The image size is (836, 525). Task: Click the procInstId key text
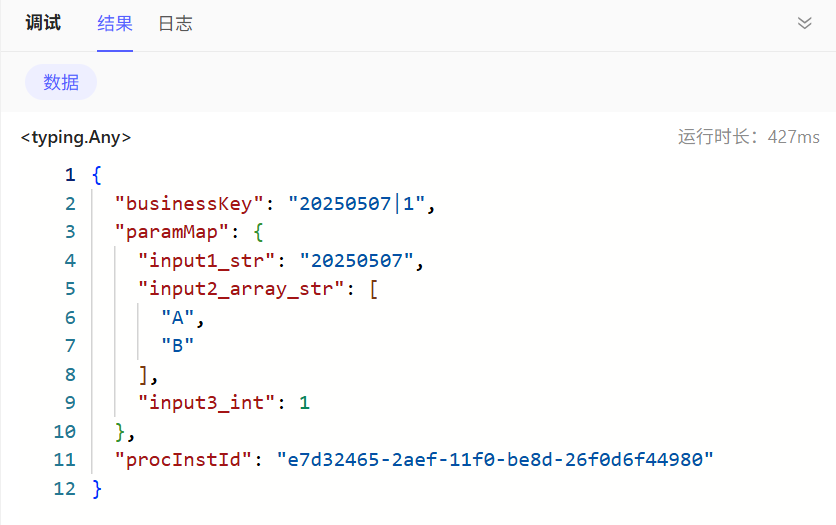coord(183,459)
